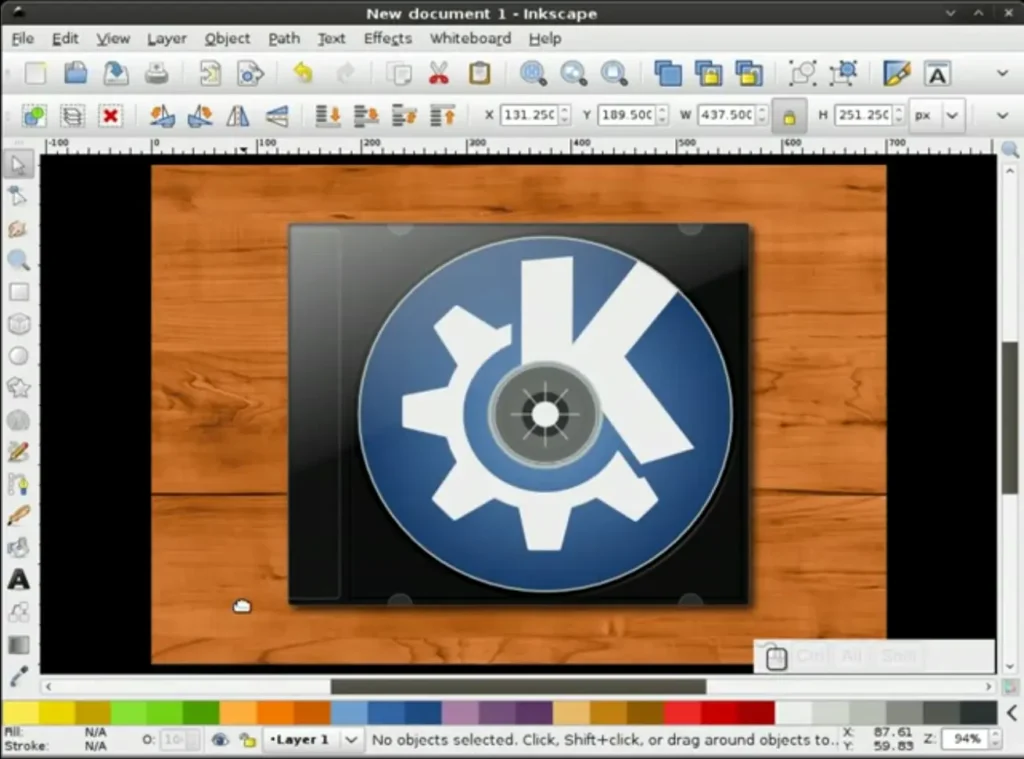Pick the Tweak tool
Screen dimensions: 1024x759
(x=18, y=229)
